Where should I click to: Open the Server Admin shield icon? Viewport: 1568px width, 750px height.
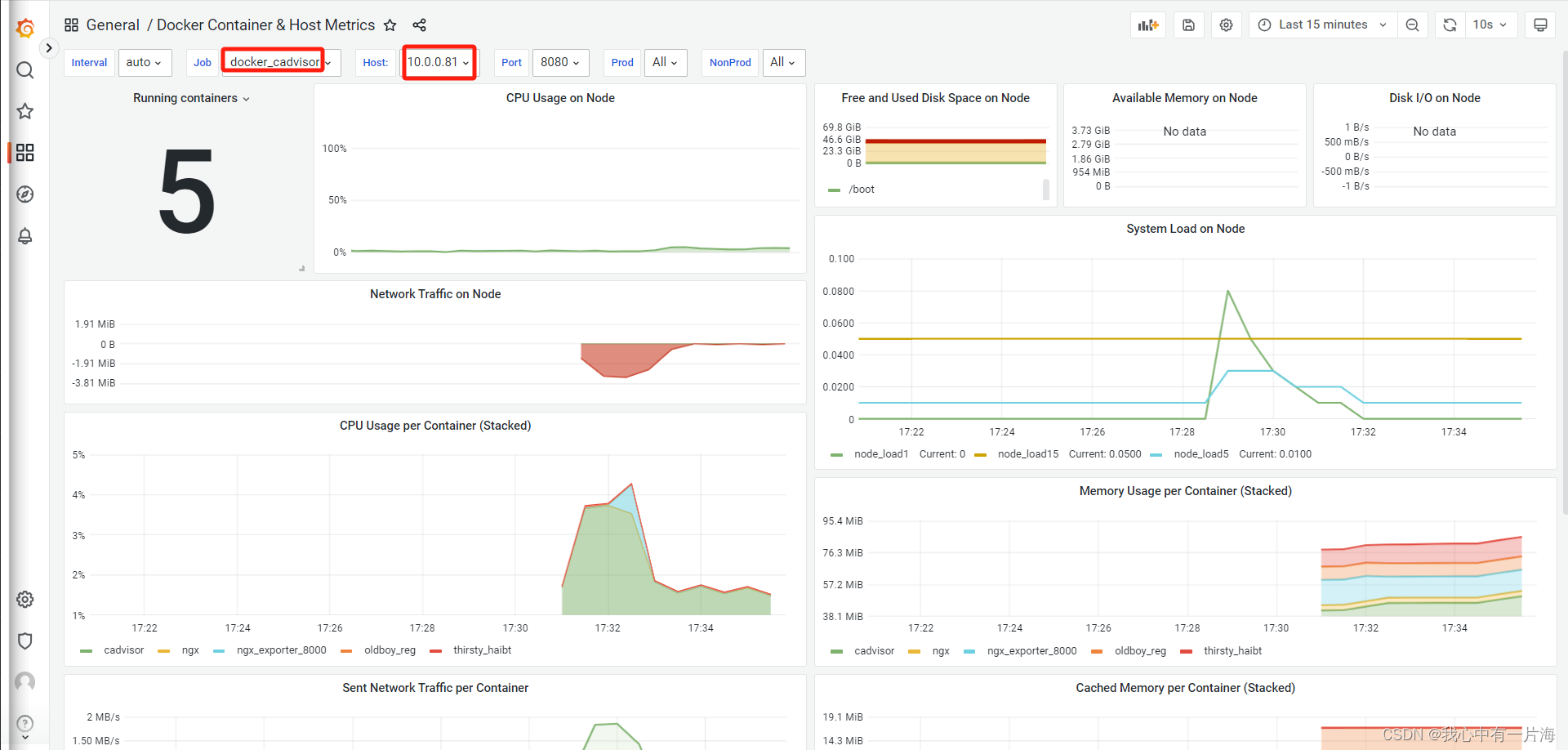(25, 641)
